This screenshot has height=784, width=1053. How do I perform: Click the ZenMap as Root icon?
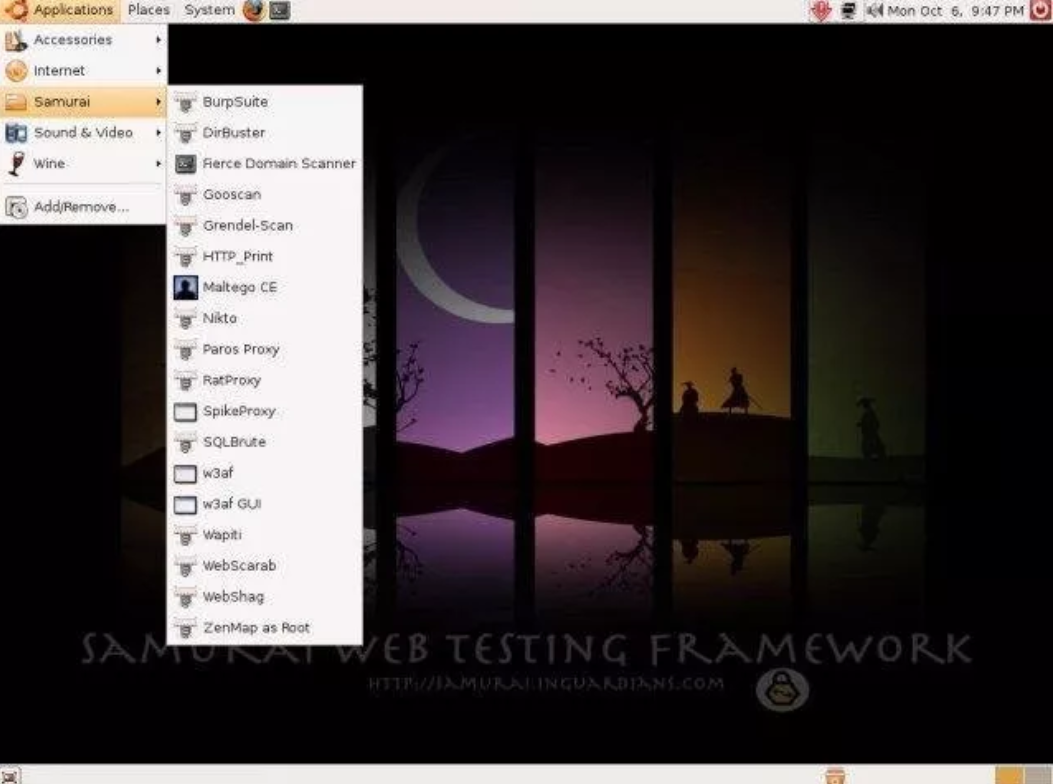[x=185, y=628]
